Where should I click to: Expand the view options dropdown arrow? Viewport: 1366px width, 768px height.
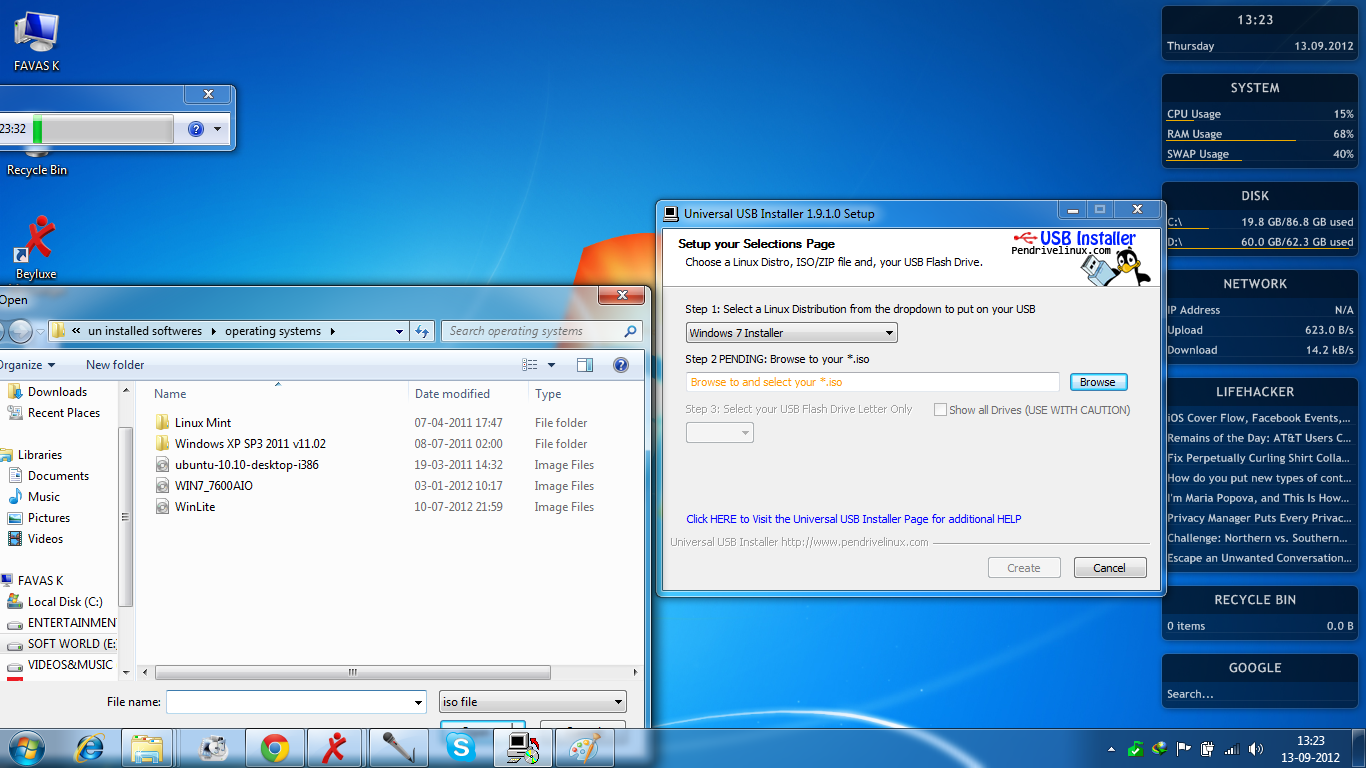click(x=551, y=365)
